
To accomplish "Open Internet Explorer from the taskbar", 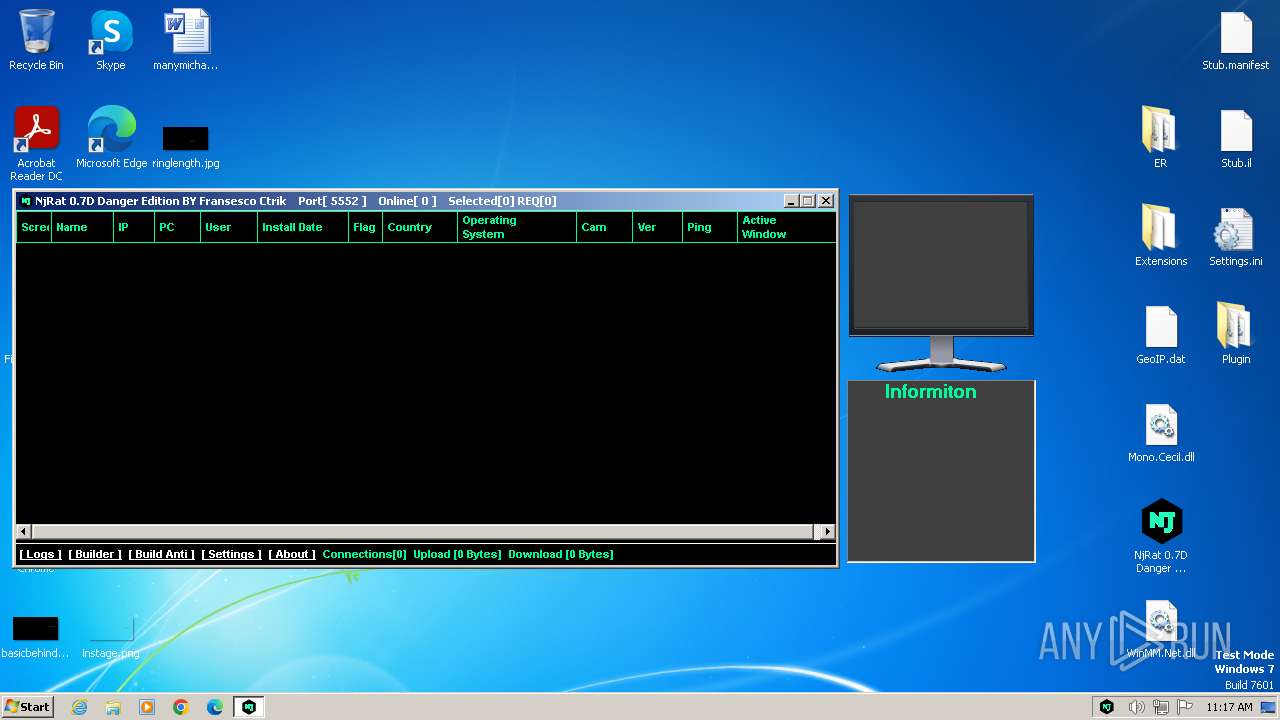I will (79, 707).
